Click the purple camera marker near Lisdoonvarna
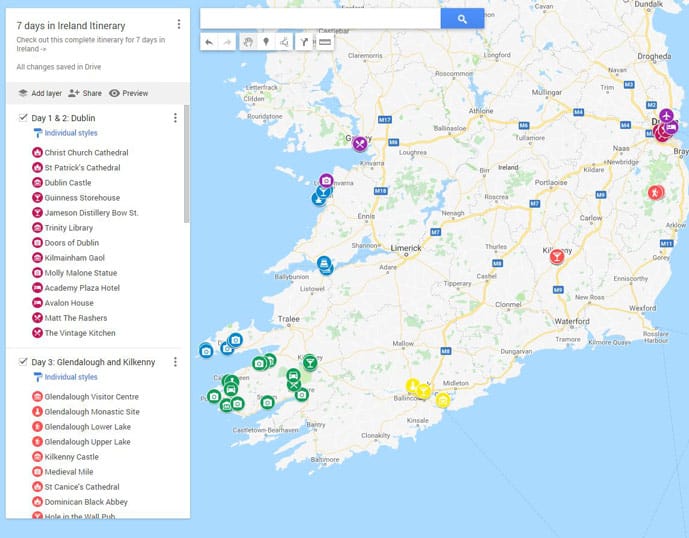The height and width of the screenshot is (538, 689). pyautogui.click(x=326, y=180)
